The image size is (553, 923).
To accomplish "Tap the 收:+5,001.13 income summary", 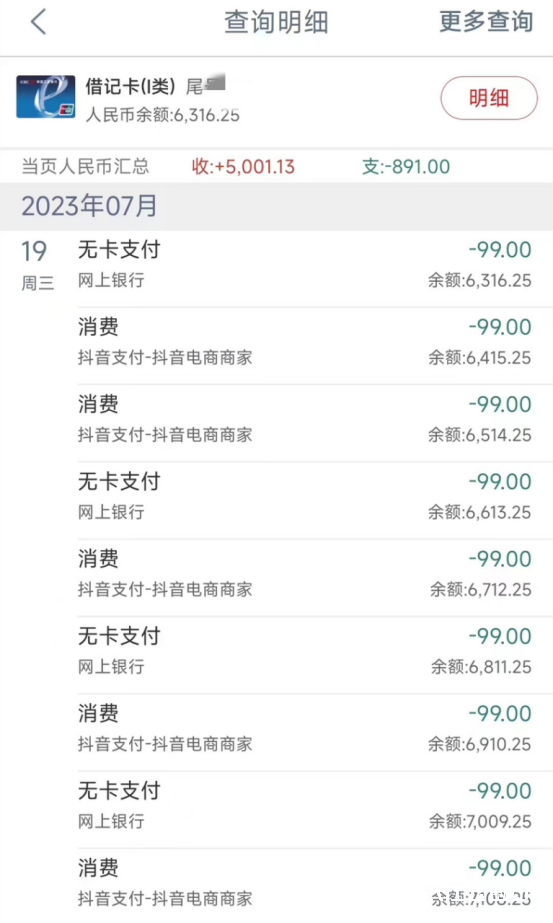I will 243,167.
